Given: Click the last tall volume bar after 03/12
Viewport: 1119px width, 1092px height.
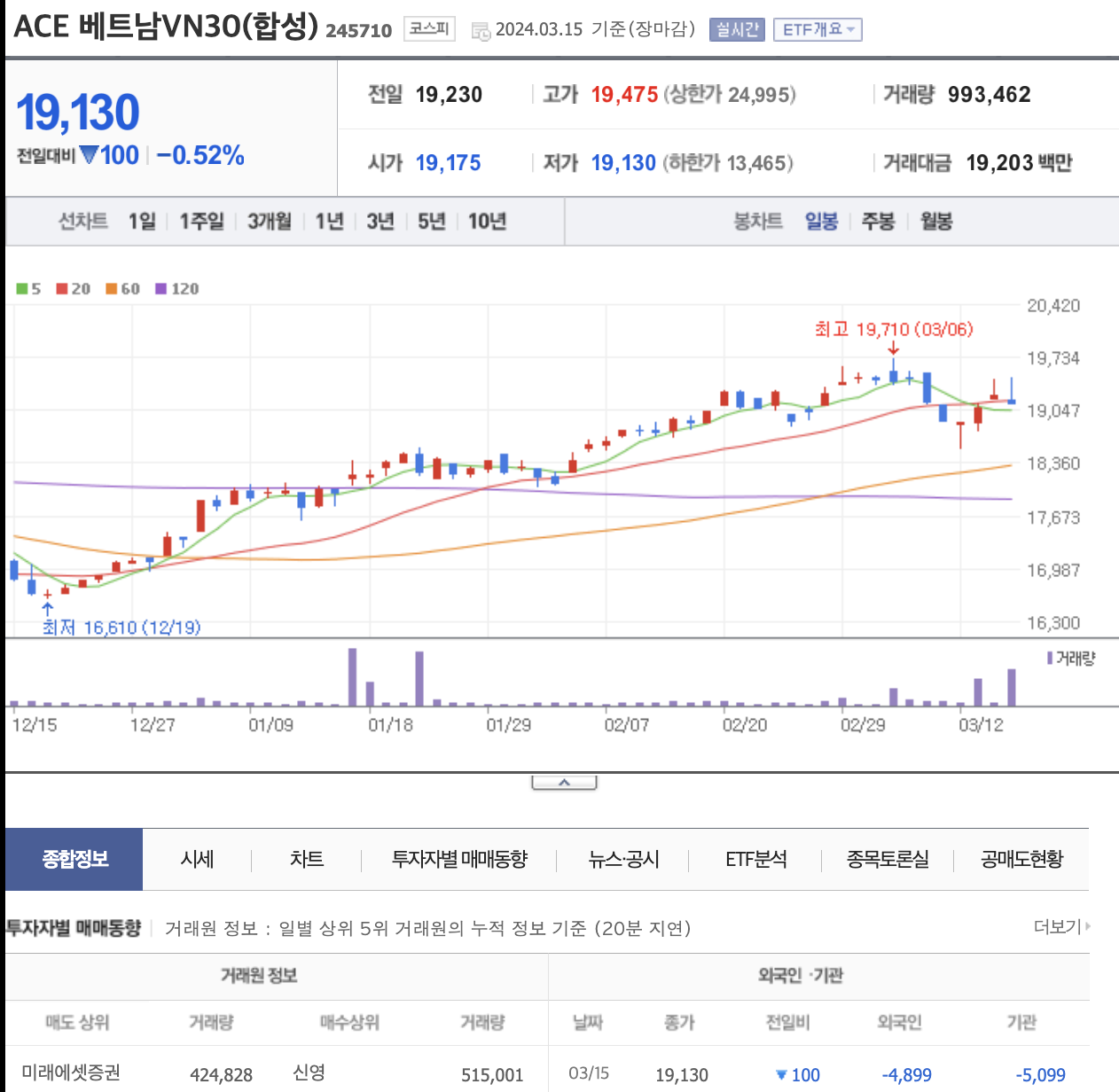Looking at the screenshot, I should [1012, 687].
